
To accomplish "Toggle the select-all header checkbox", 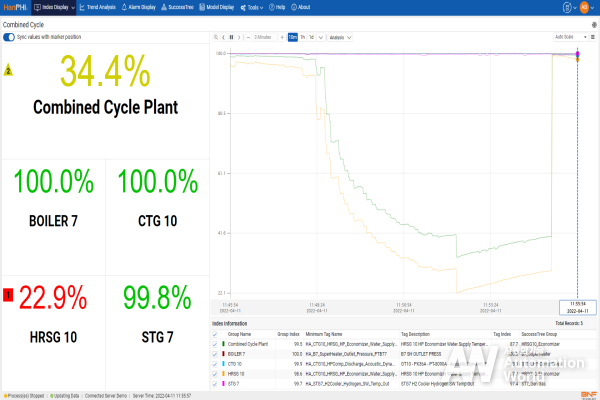I will point(215,334).
